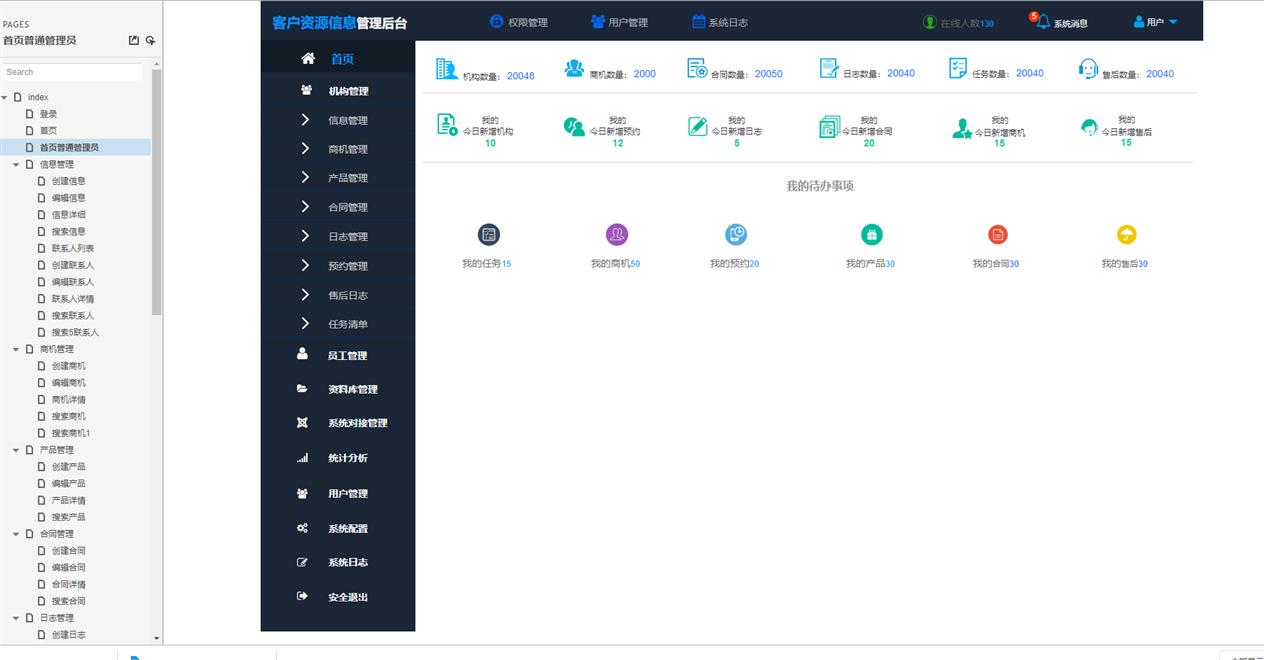The width and height of the screenshot is (1264, 660).
Task: Click the 系统配置 gears icon
Action: click(303, 528)
